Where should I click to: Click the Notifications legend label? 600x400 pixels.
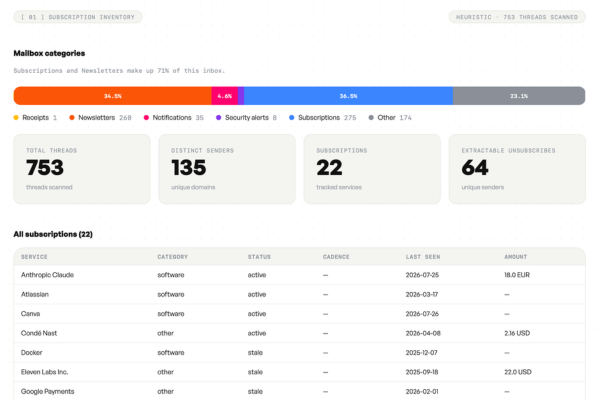click(x=172, y=118)
